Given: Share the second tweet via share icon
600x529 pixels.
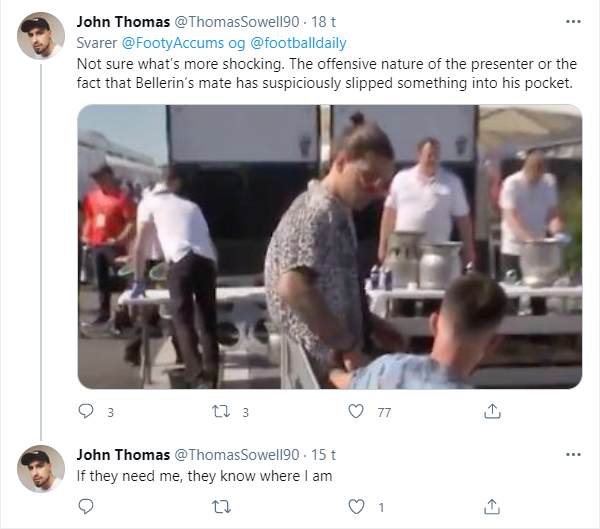Looking at the screenshot, I should tap(492, 507).
